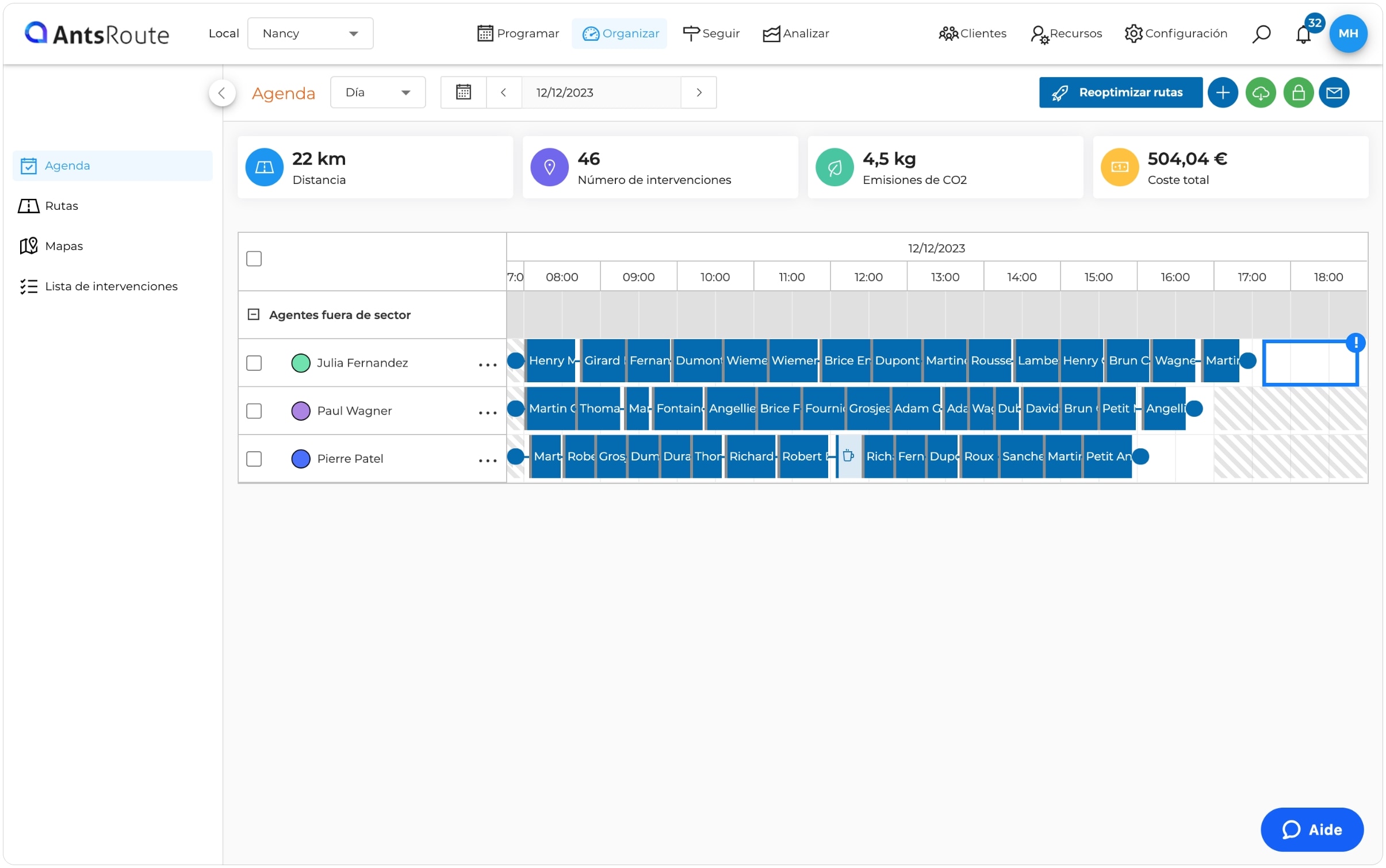Click Pierre Patel blue color circle
Image resolution: width=1386 pixels, height=868 pixels.
tap(301, 459)
